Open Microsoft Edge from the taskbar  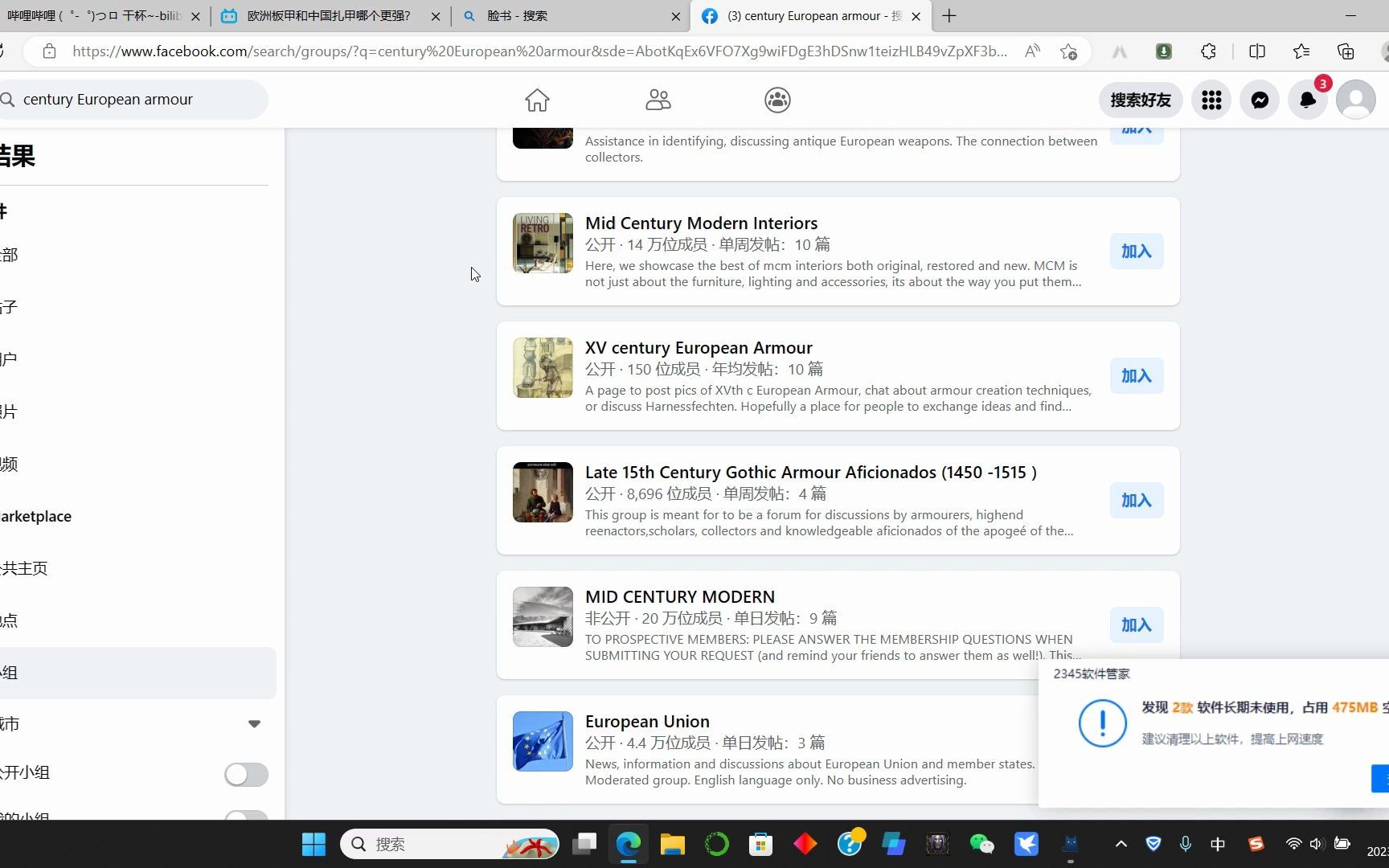coord(628,844)
